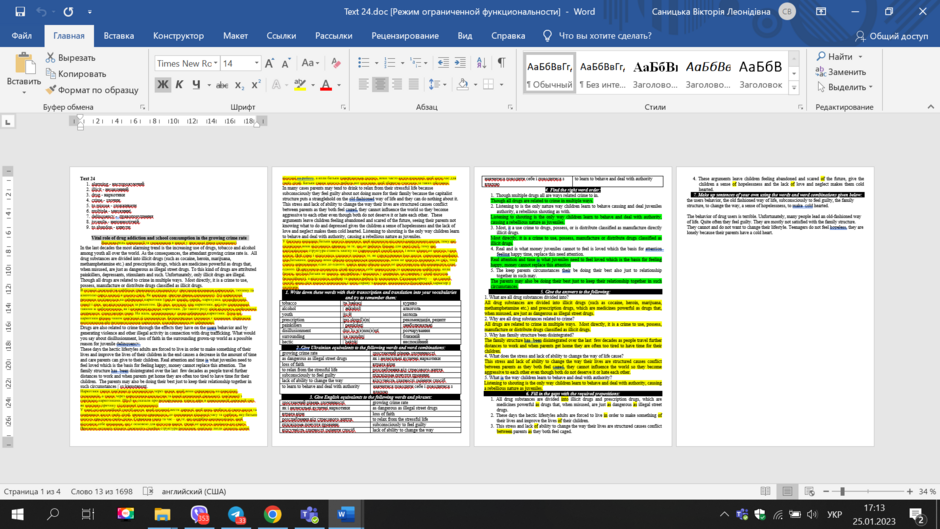Image resolution: width=940 pixels, height=529 pixels.
Task: Switch to the Макет tab
Action: [235, 36]
